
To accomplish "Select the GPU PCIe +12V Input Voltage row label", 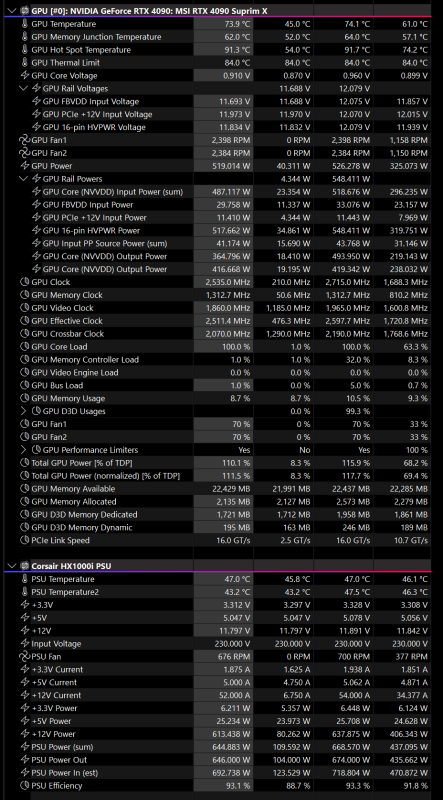I will (97, 114).
